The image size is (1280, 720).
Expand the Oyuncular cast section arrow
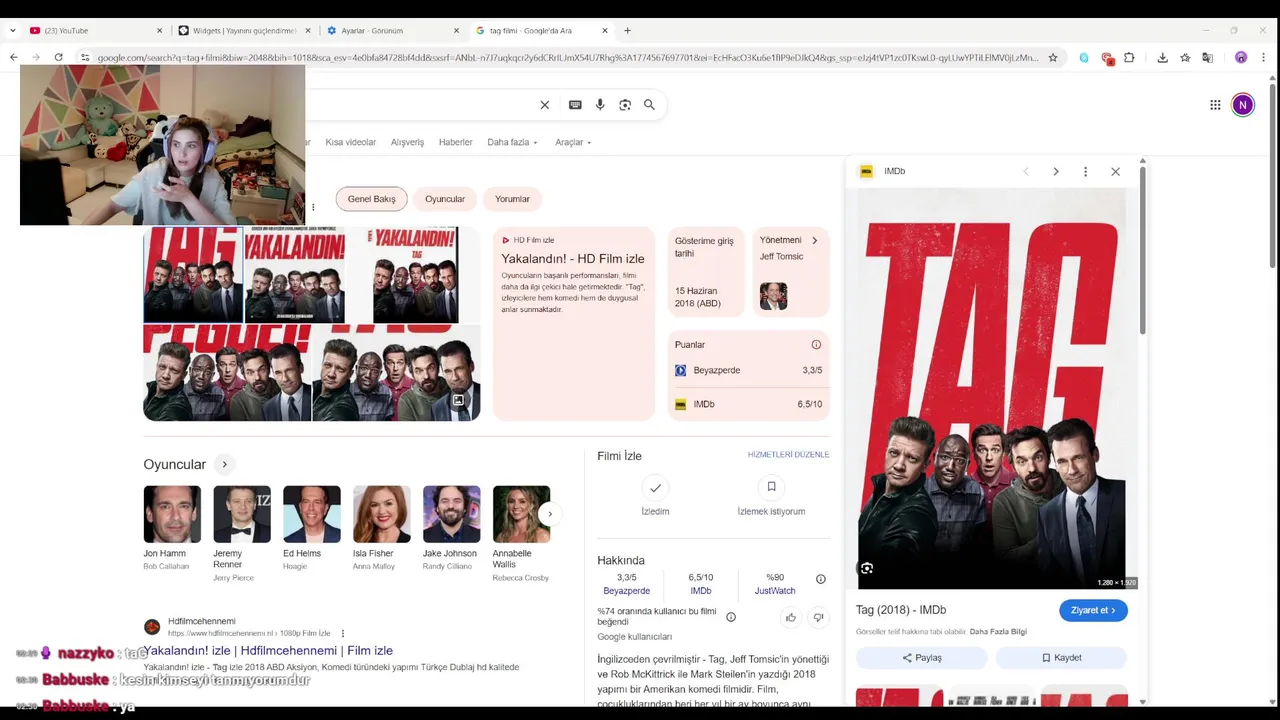tap(224, 464)
